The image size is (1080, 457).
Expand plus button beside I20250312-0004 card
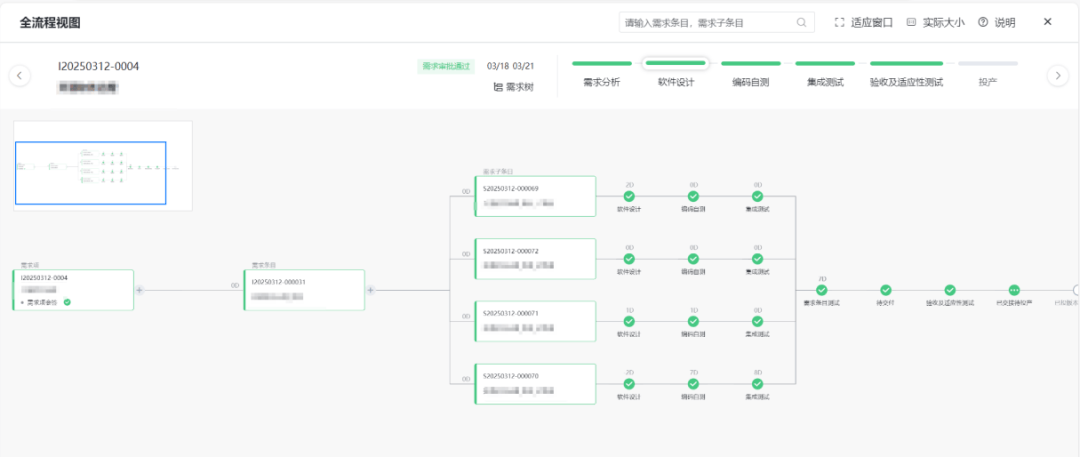[139, 290]
